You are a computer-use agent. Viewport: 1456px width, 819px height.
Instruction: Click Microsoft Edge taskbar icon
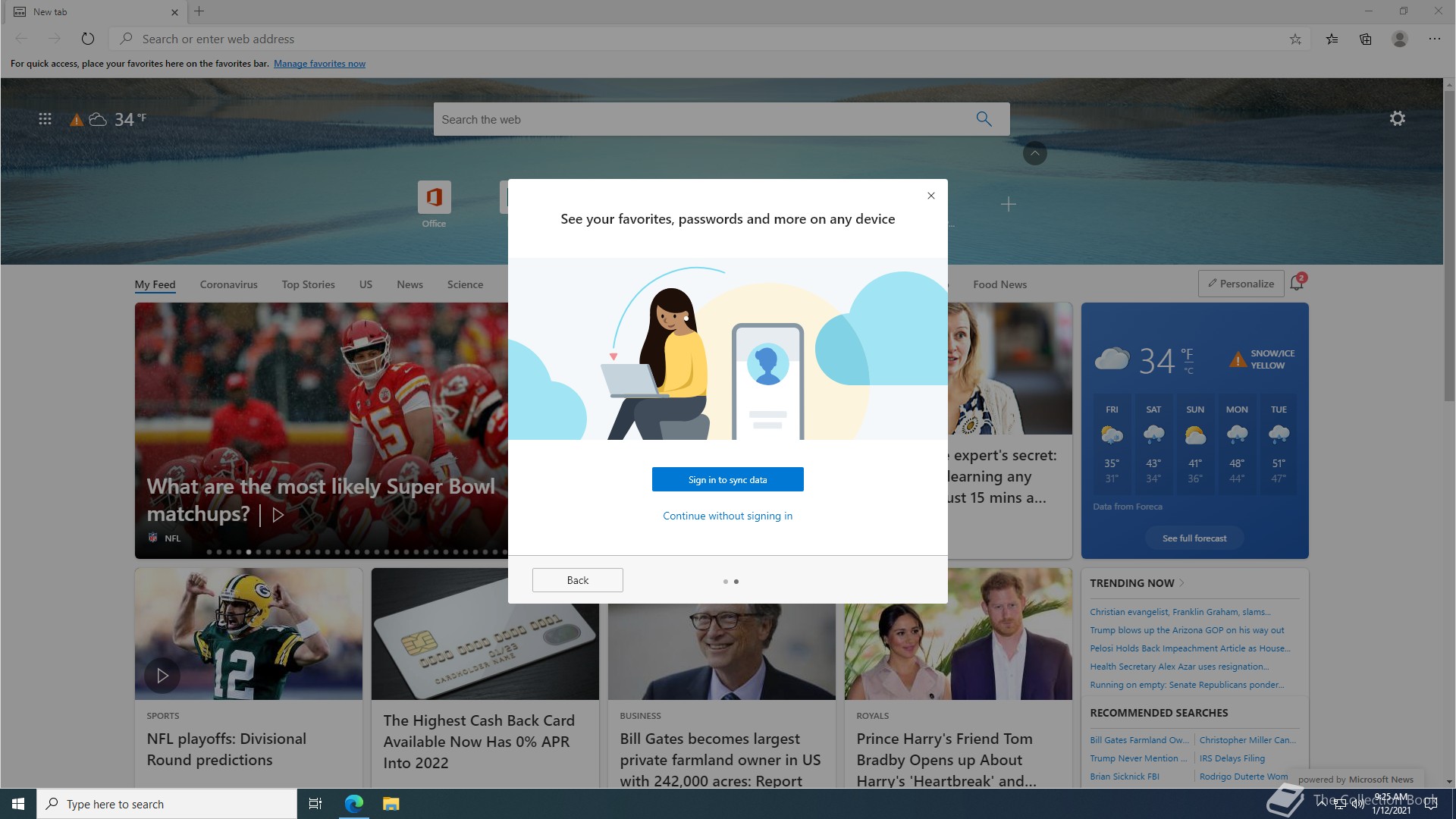tap(353, 804)
